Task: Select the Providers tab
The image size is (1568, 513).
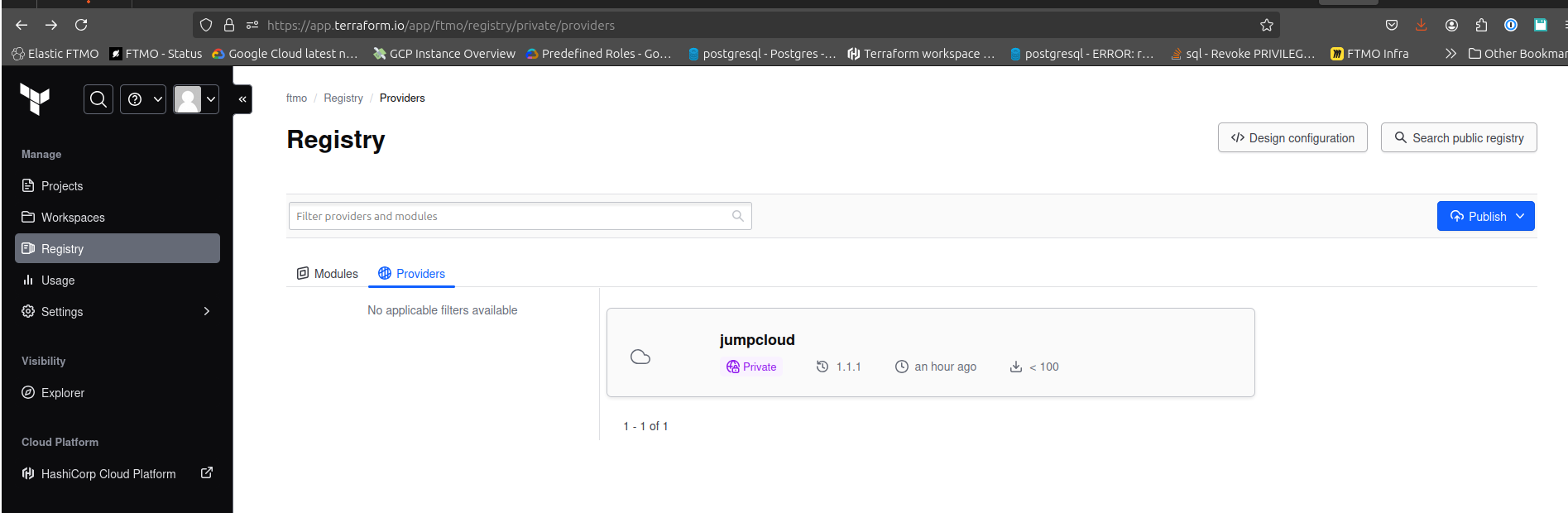Action: pos(412,274)
